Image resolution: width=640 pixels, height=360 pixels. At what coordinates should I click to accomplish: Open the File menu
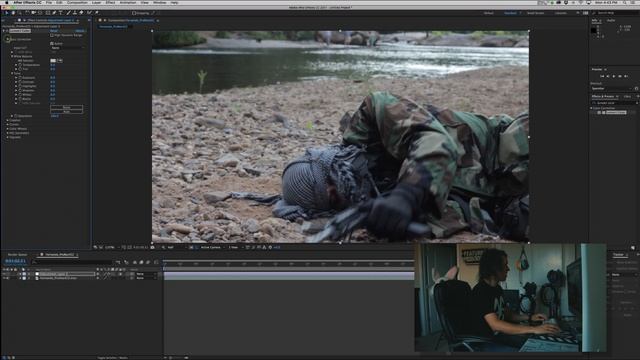coord(49,2)
